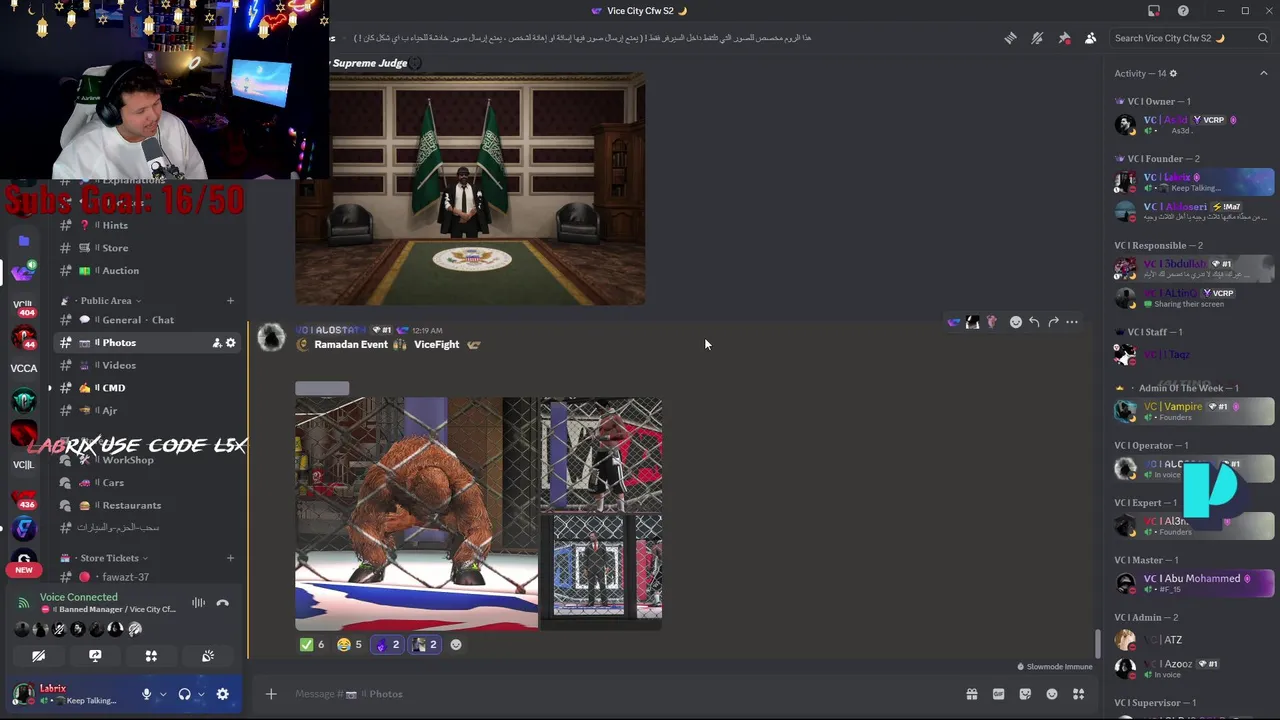The width and height of the screenshot is (1280, 720).
Task: Open the Threads icon in channel header
Action: [1010, 38]
